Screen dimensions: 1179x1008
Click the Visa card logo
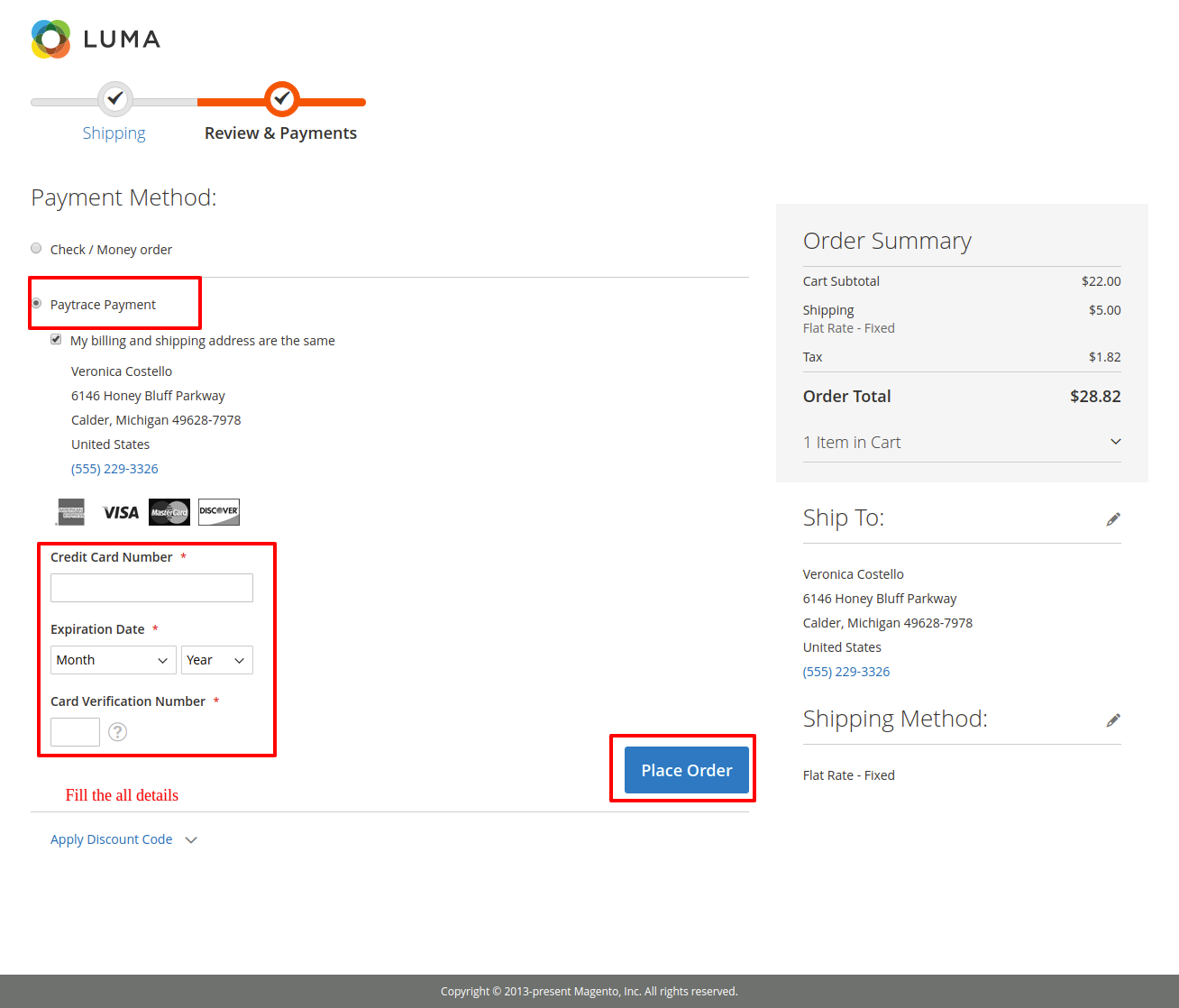pos(121,512)
